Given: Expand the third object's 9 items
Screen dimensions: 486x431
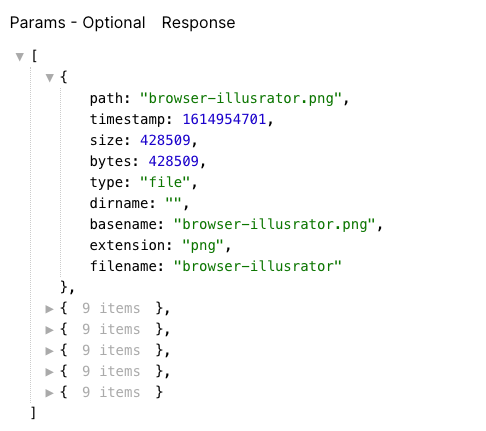Looking at the screenshot, I should (x=49, y=330).
